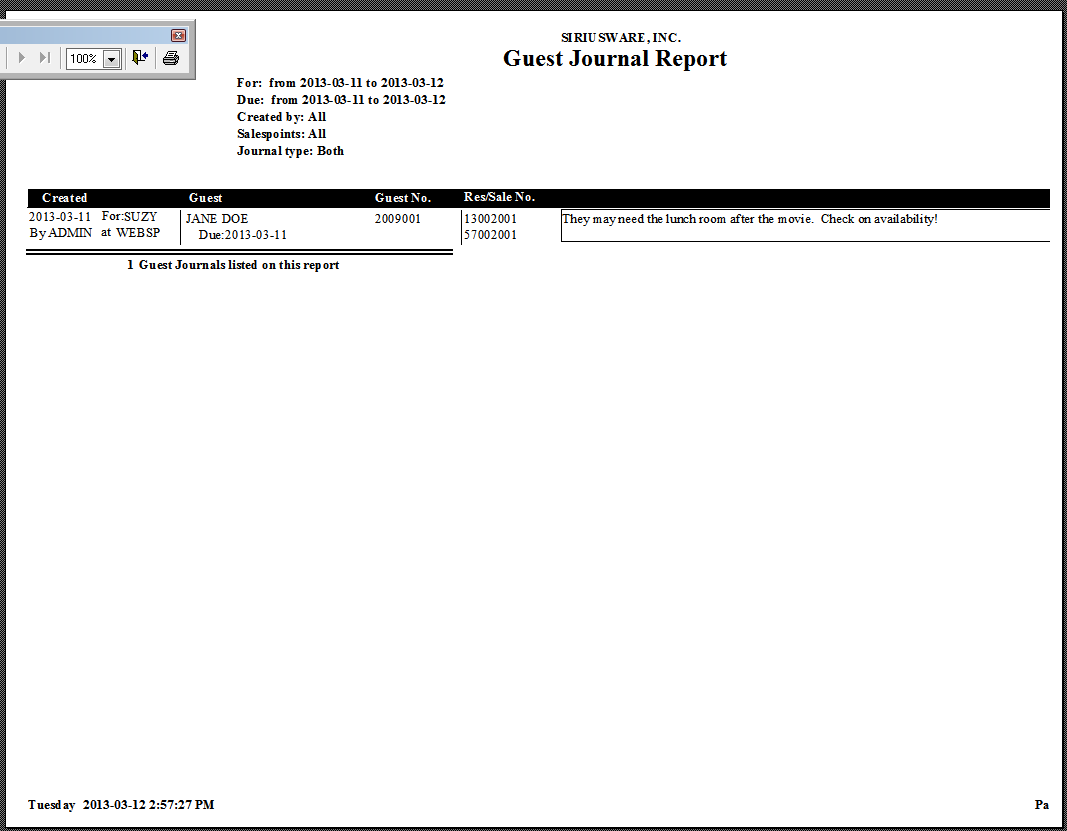Screen dimensions: 1067x831
Task: Click the Guest Journal Report title
Action: pyautogui.click(x=614, y=58)
